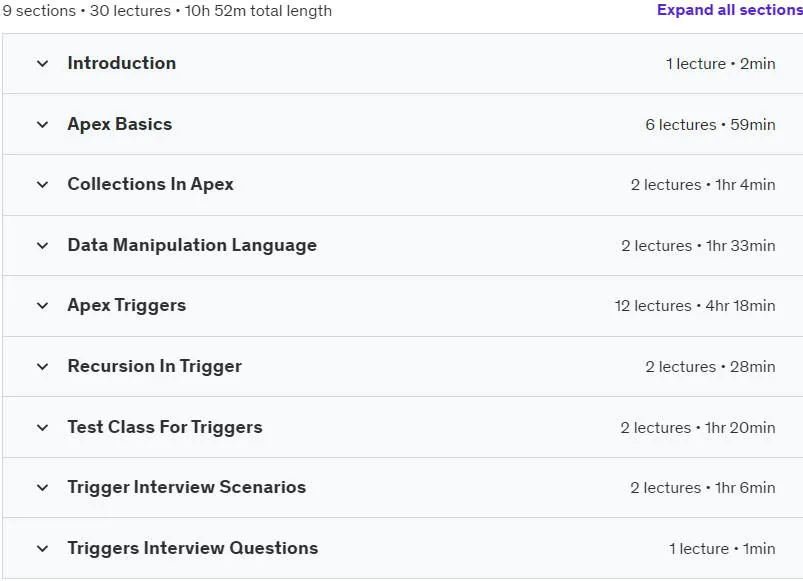Expand the Apex Triggers chevron
The image size is (803, 581).
click(43, 306)
